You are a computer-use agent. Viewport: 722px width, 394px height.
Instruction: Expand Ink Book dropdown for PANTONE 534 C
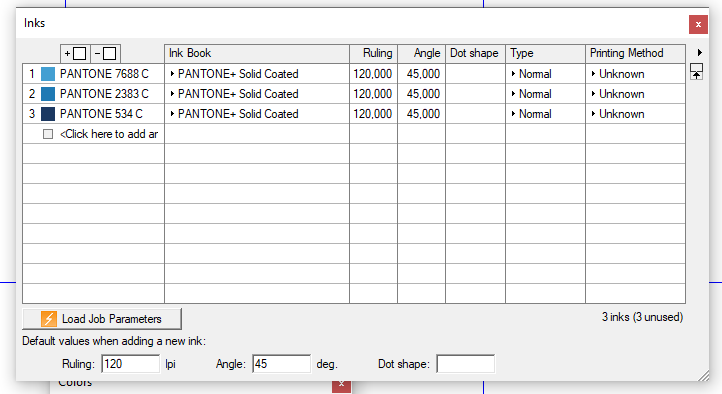pyautogui.click(x=172, y=114)
